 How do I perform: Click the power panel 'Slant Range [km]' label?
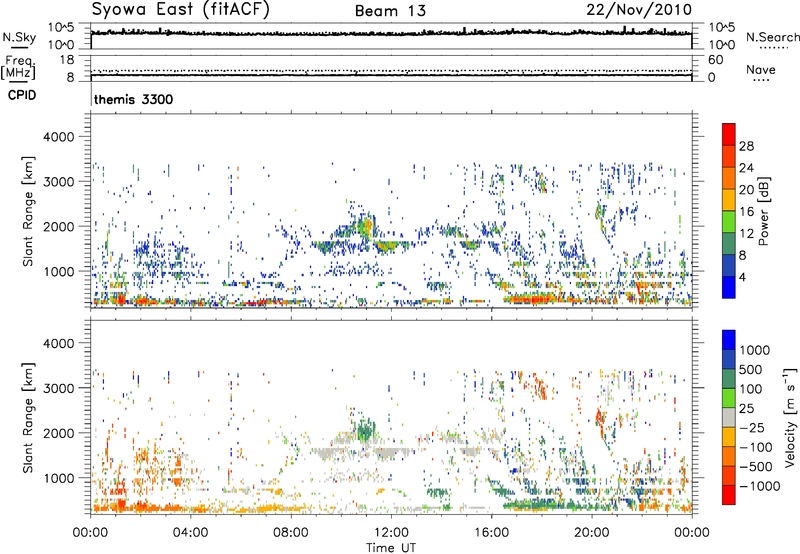point(28,211)
